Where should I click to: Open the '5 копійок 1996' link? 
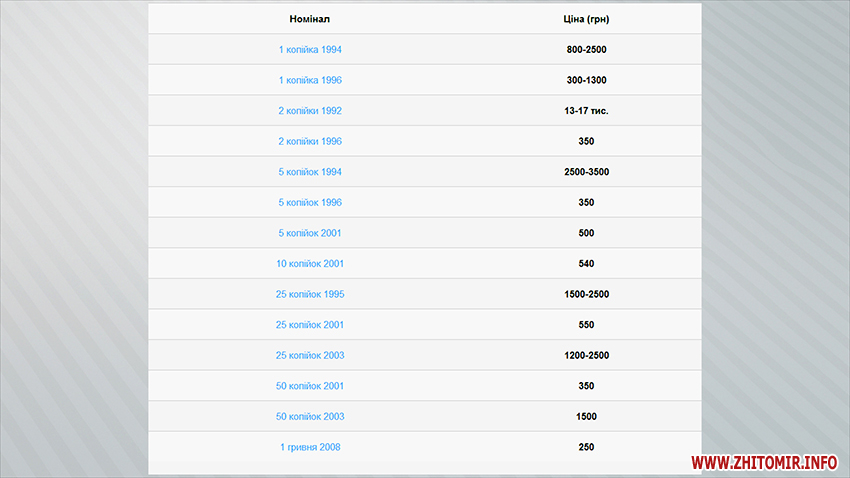pyautogui.click(x=310, y=202)
